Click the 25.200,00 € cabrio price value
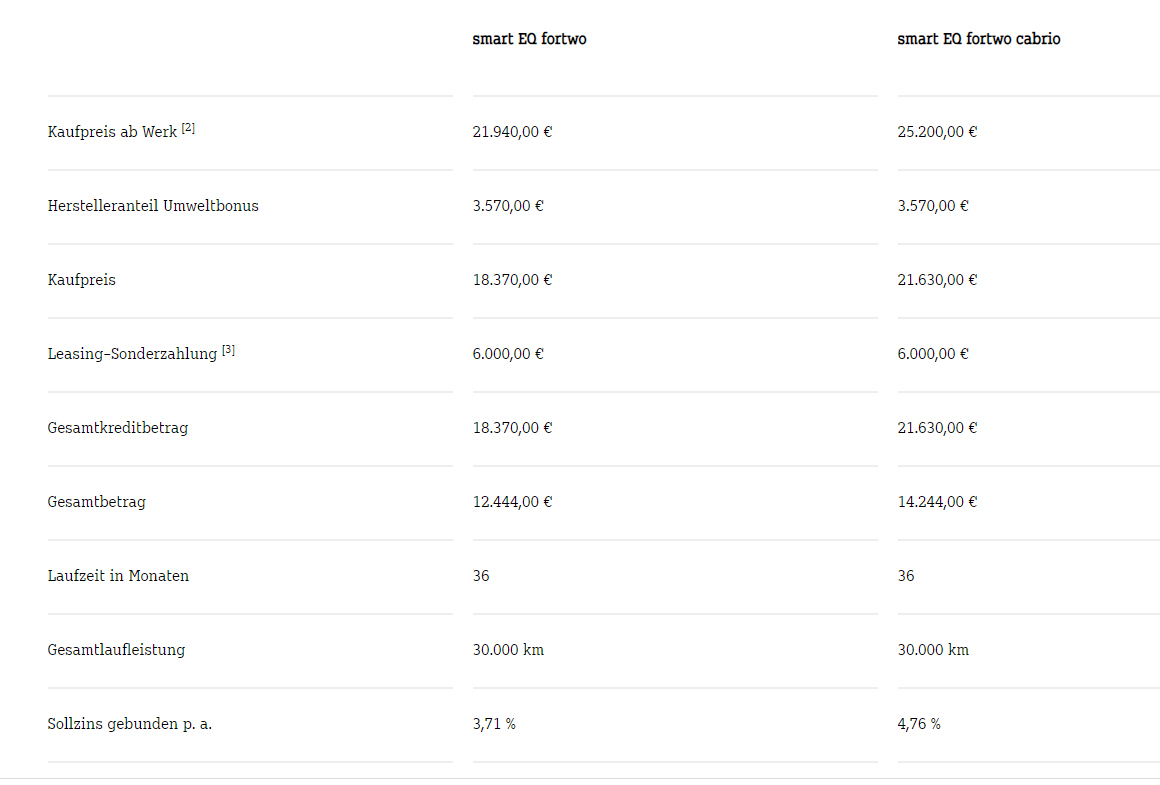1160x785 pixels. (x=937, y=132)
